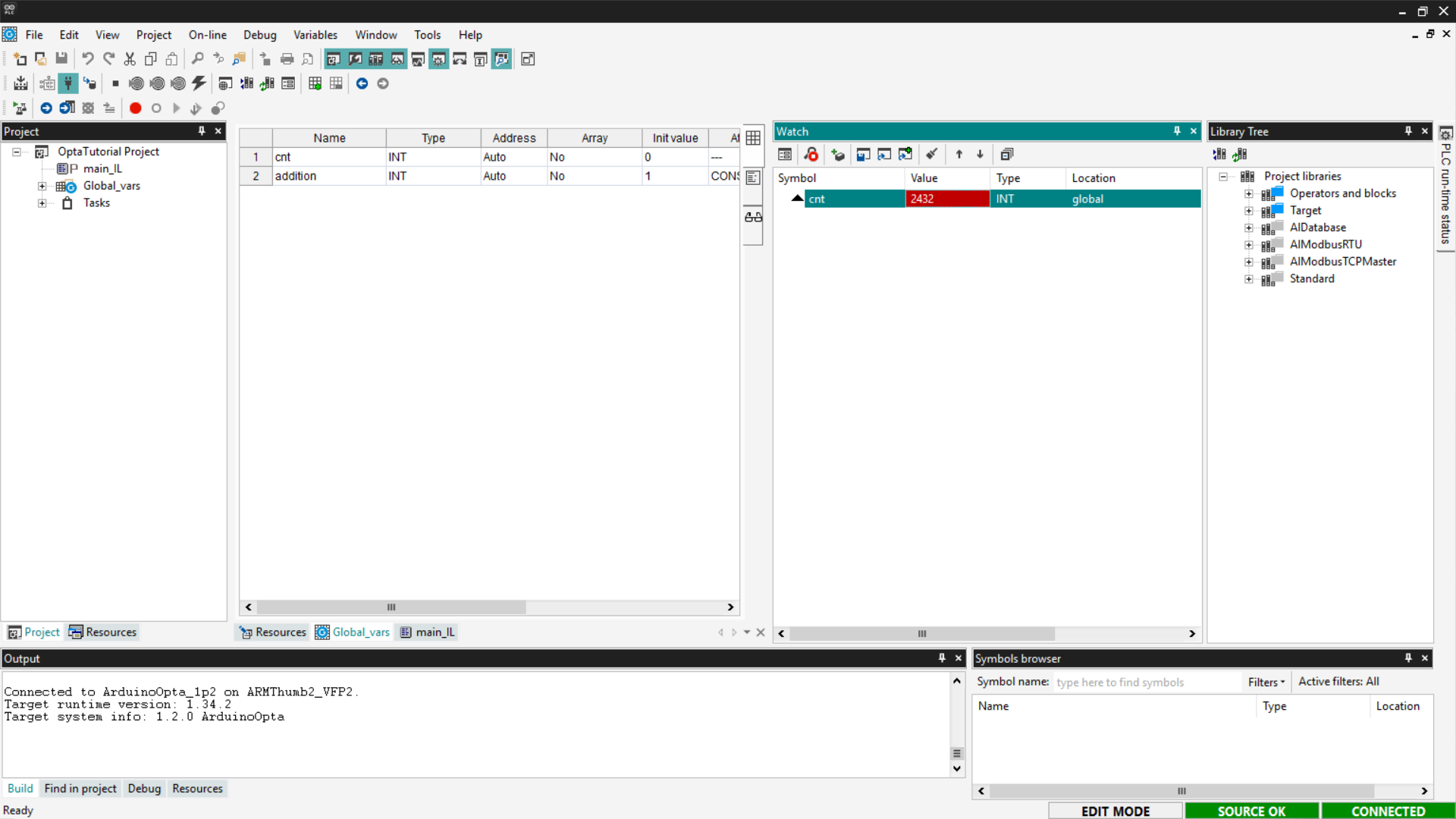
Task: Click the magnifier Find icon
Action: [x=197, y=59]
